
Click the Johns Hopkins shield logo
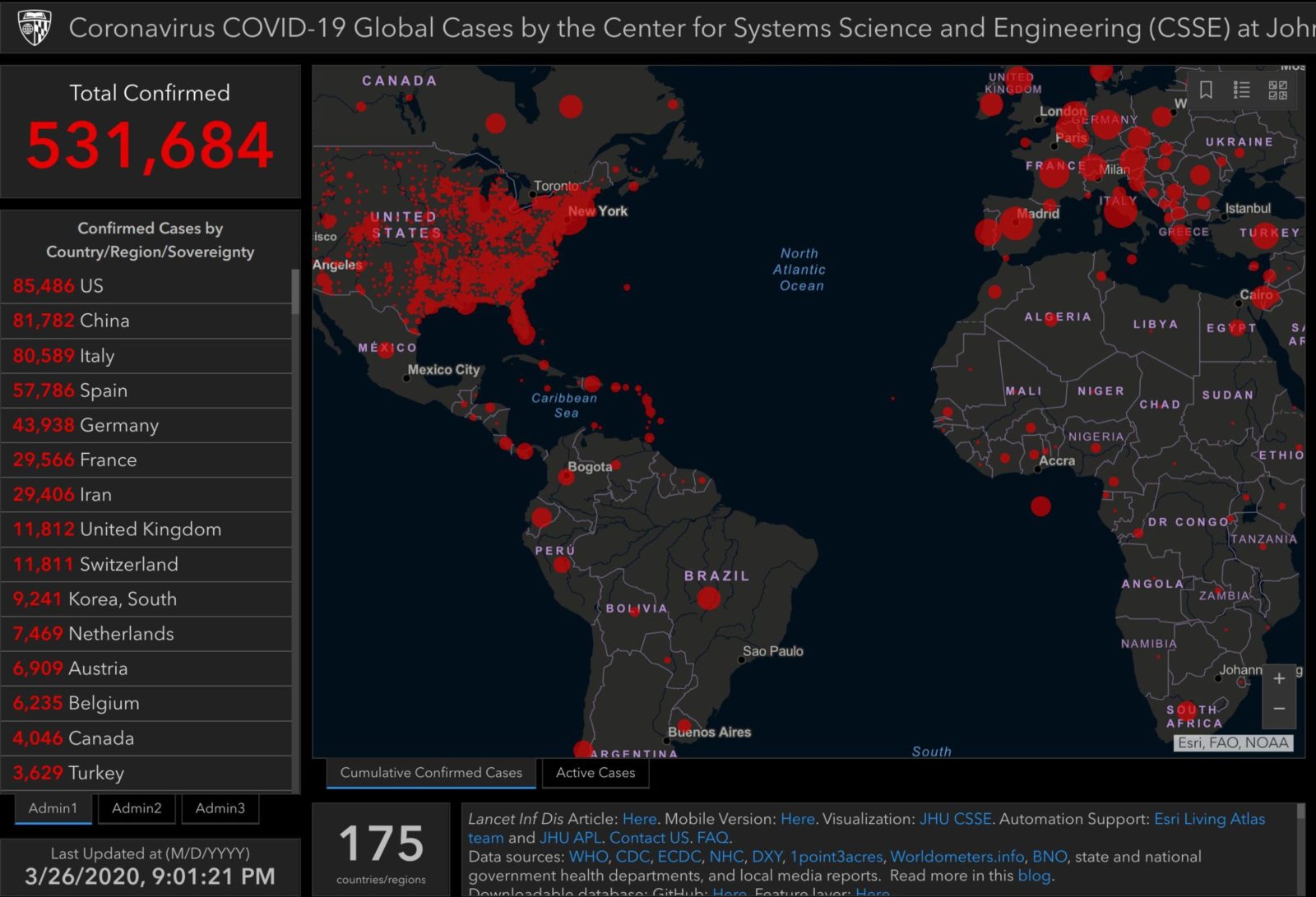click(x=34, y=27)
